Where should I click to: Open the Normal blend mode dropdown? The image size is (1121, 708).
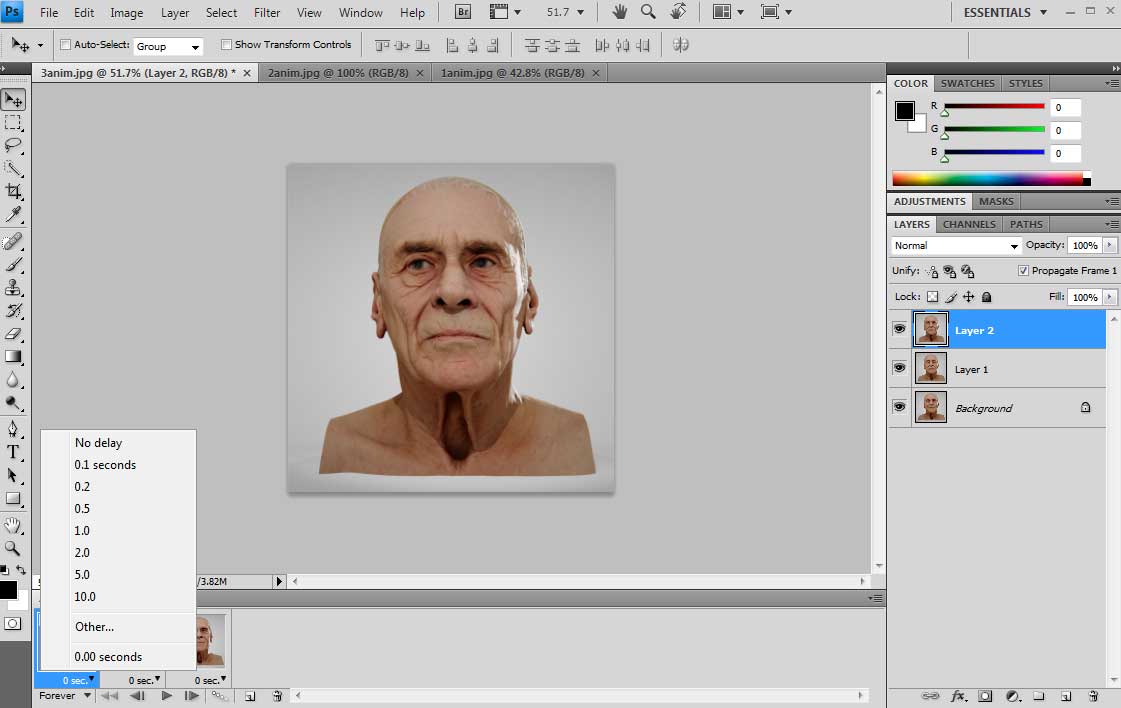tap(956, 246)
